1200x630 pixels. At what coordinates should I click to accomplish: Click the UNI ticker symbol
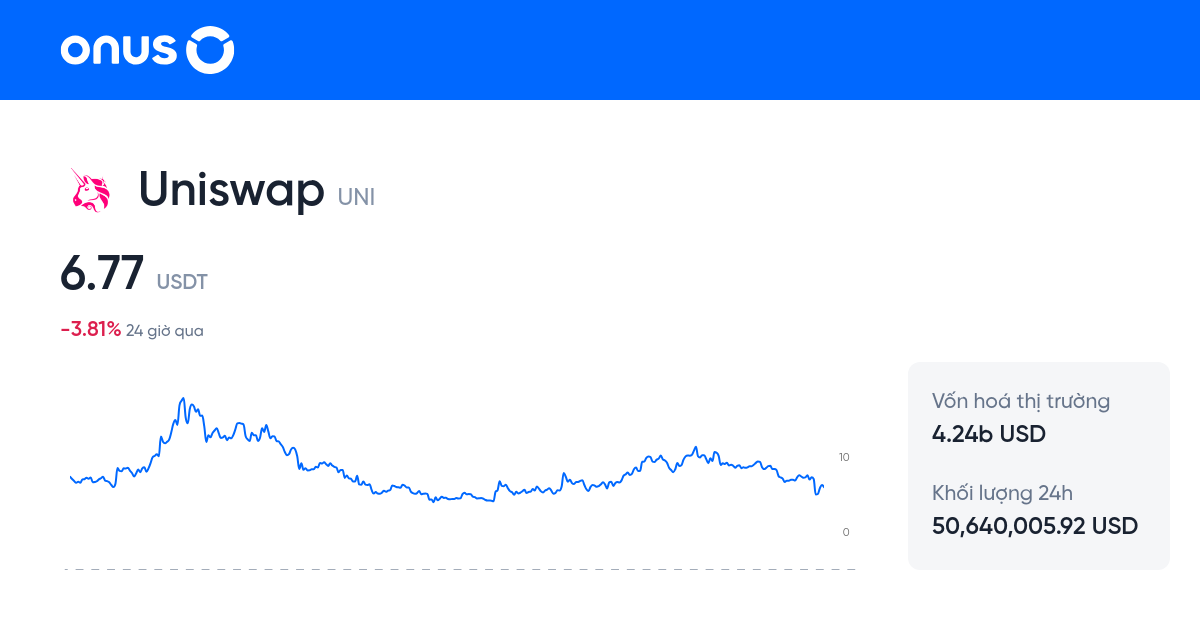356,197
